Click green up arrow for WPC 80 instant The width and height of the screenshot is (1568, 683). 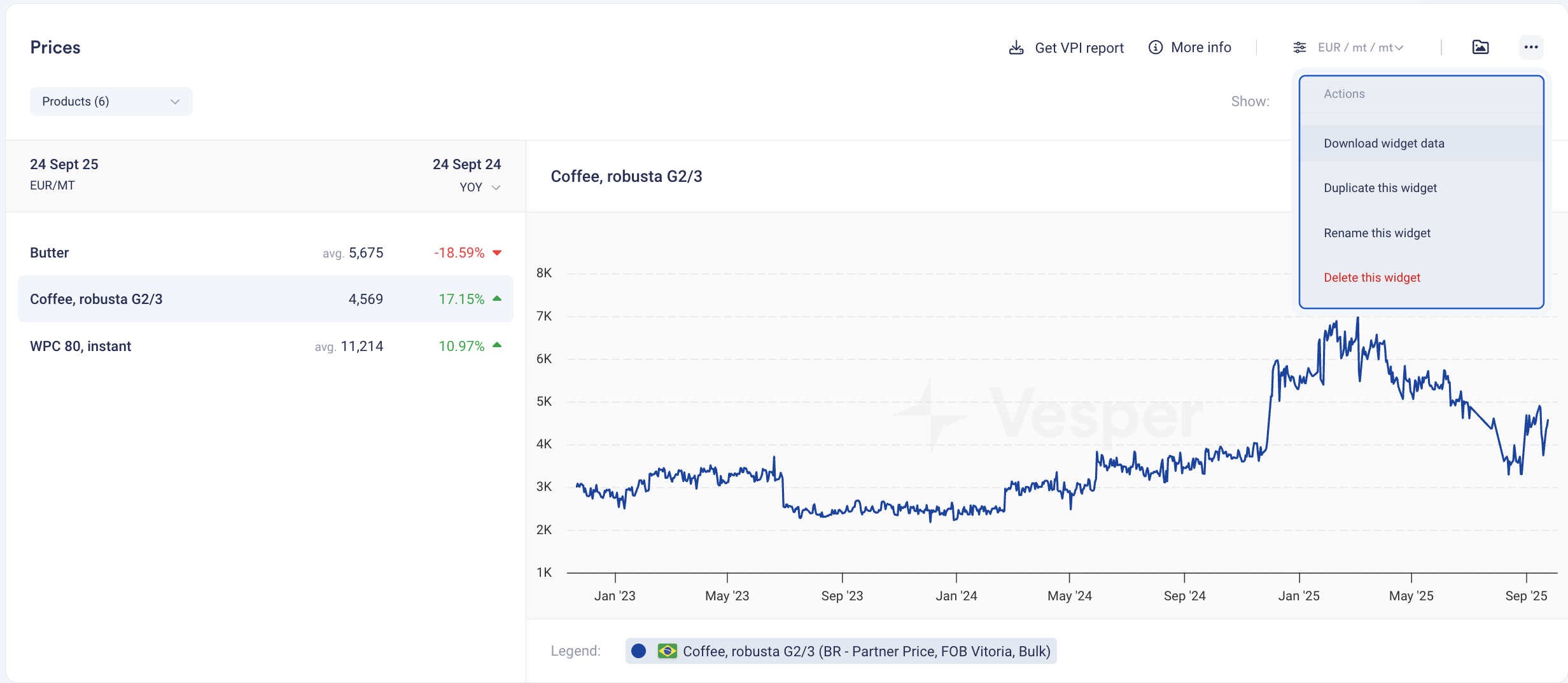pyautogui.click(x=497, y=345)
